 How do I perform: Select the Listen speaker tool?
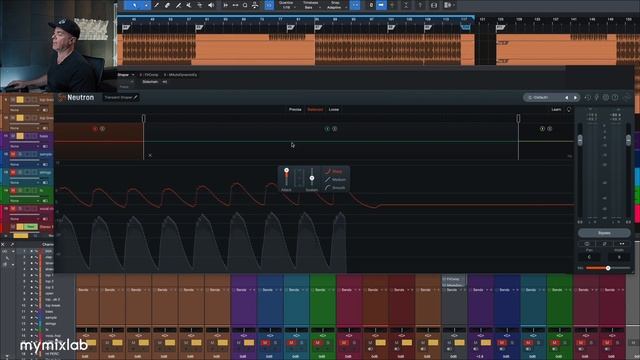click(x=211, y=5)
